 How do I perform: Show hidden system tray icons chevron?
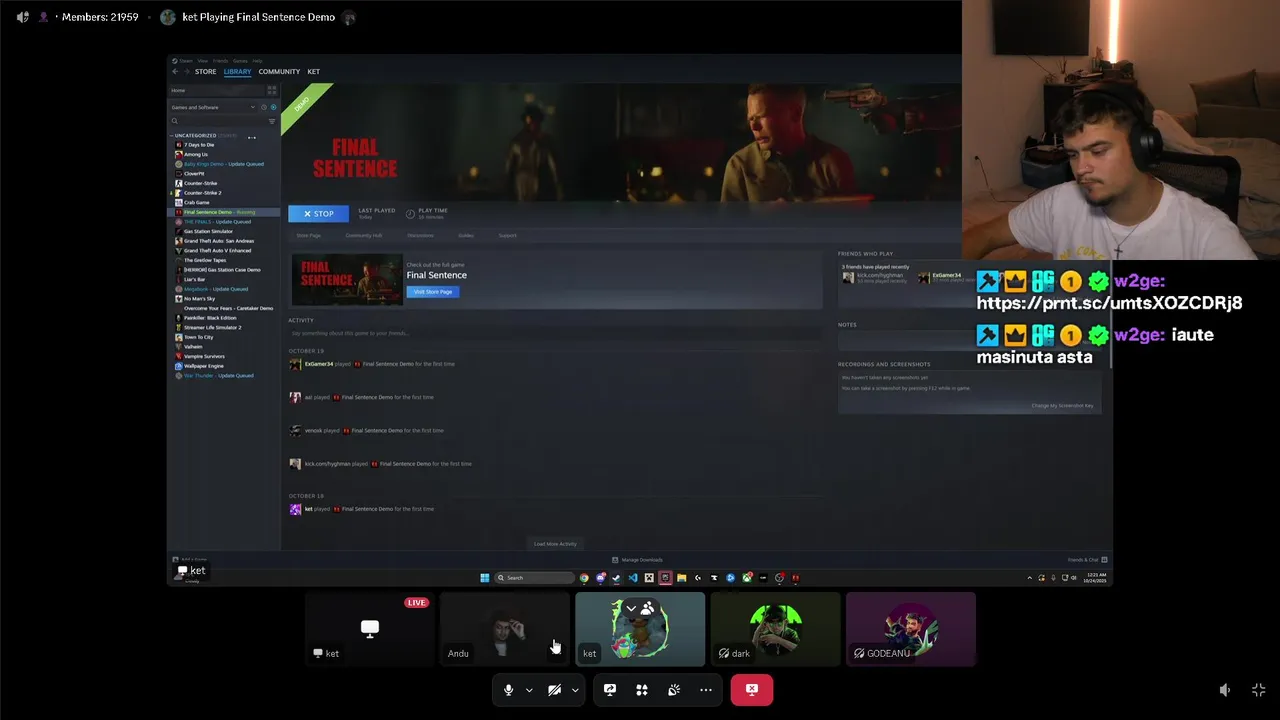click(1030, 578)
